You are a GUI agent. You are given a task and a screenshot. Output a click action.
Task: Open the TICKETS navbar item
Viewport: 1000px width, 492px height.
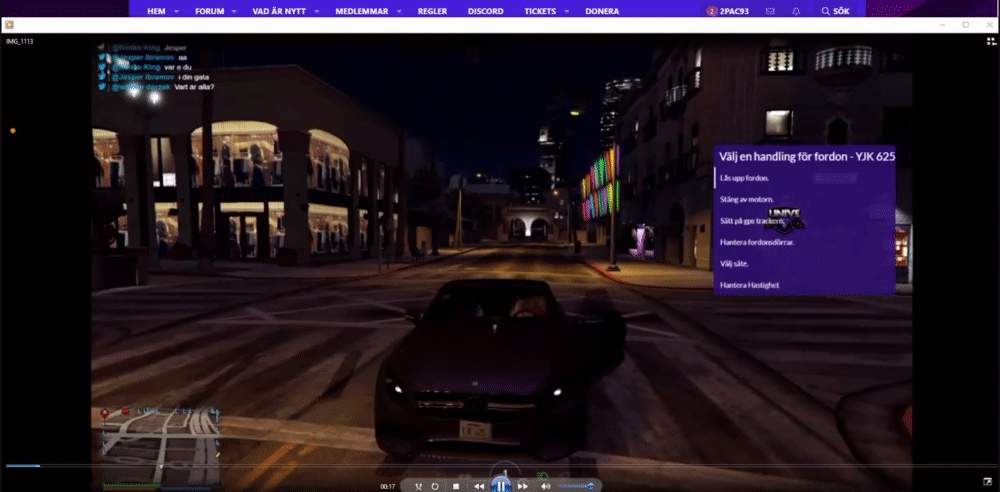point(540,11)
